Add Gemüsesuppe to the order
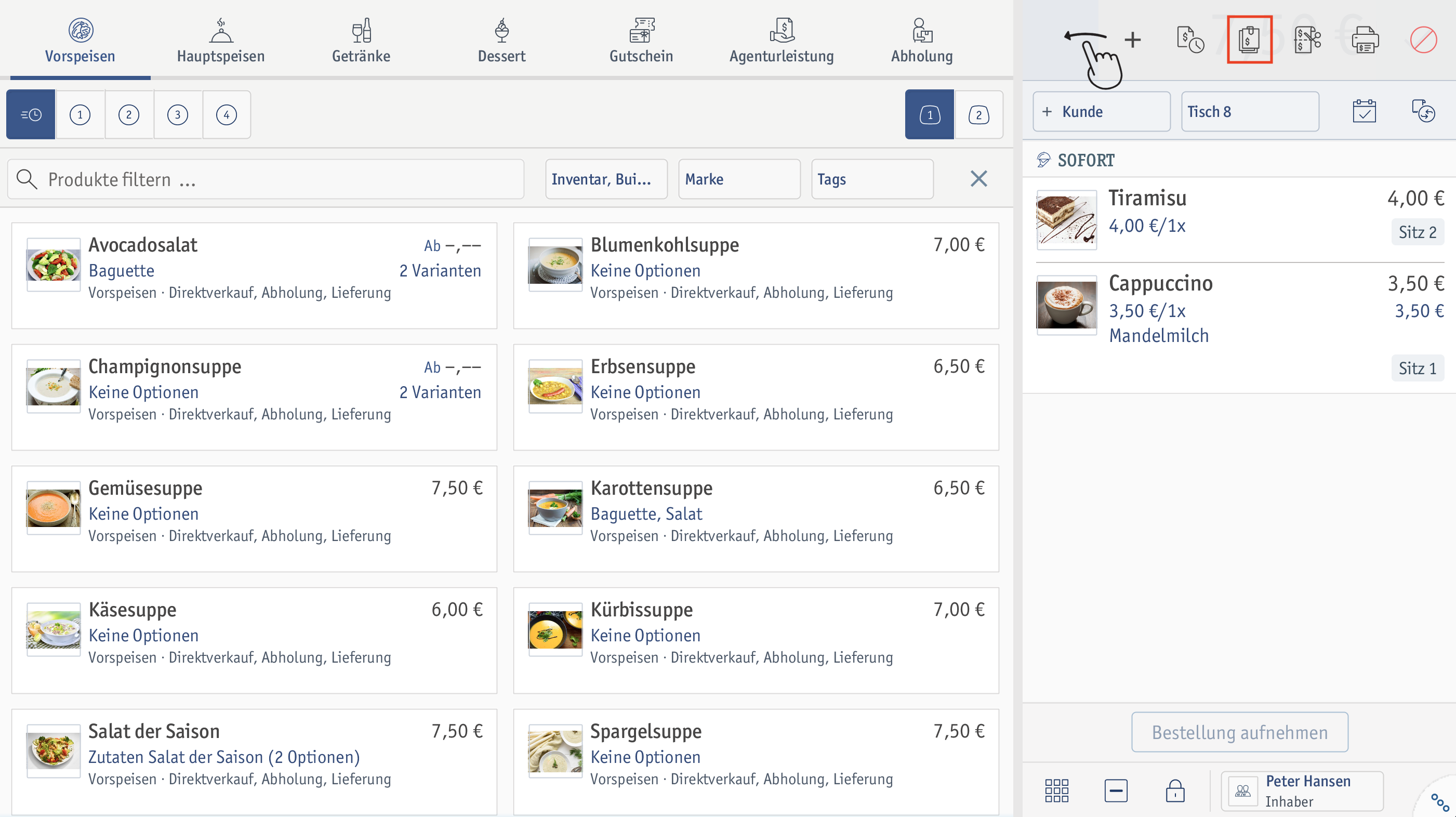 254,519
